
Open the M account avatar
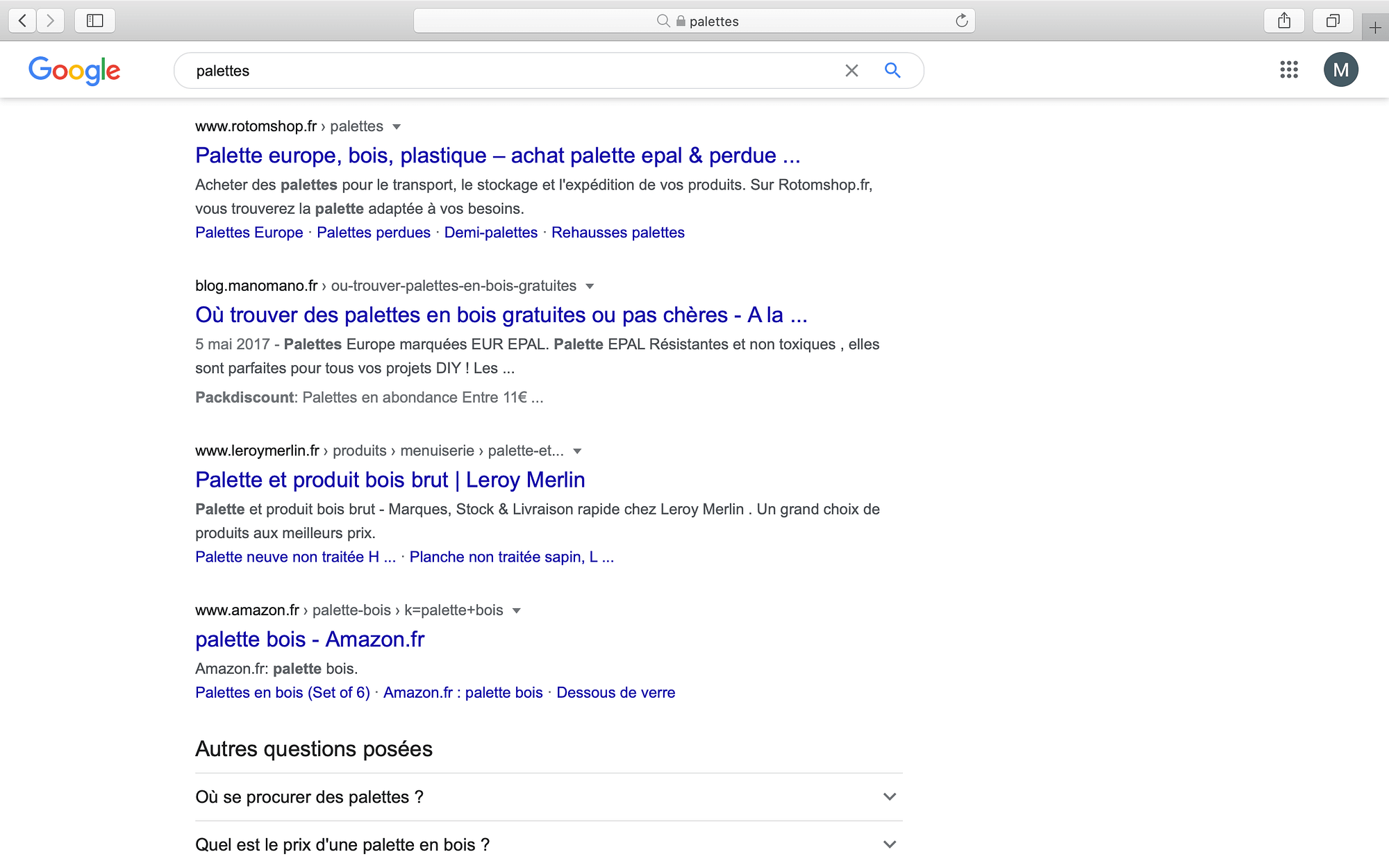[x=1341, y=69]
